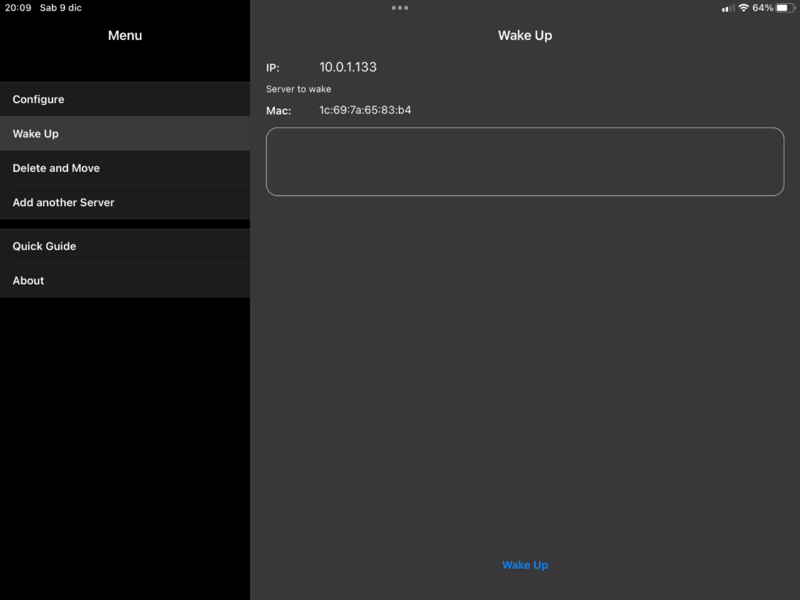Open the About page
Image resolution: width=800 pixels, height=600 pixels.
(x=28, y=280)
